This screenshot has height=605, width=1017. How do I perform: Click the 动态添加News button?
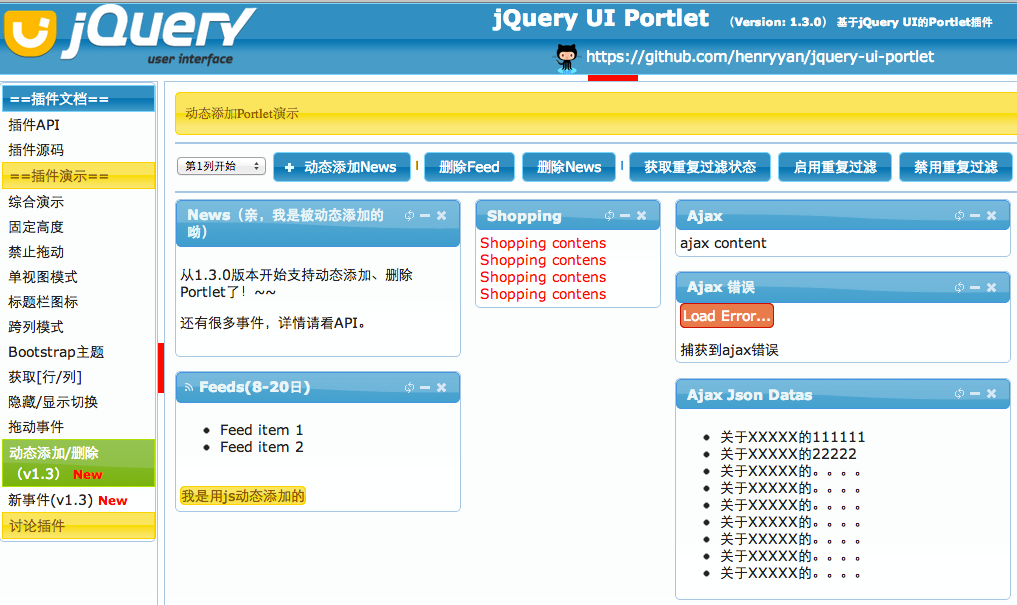(x=342, y=167)
